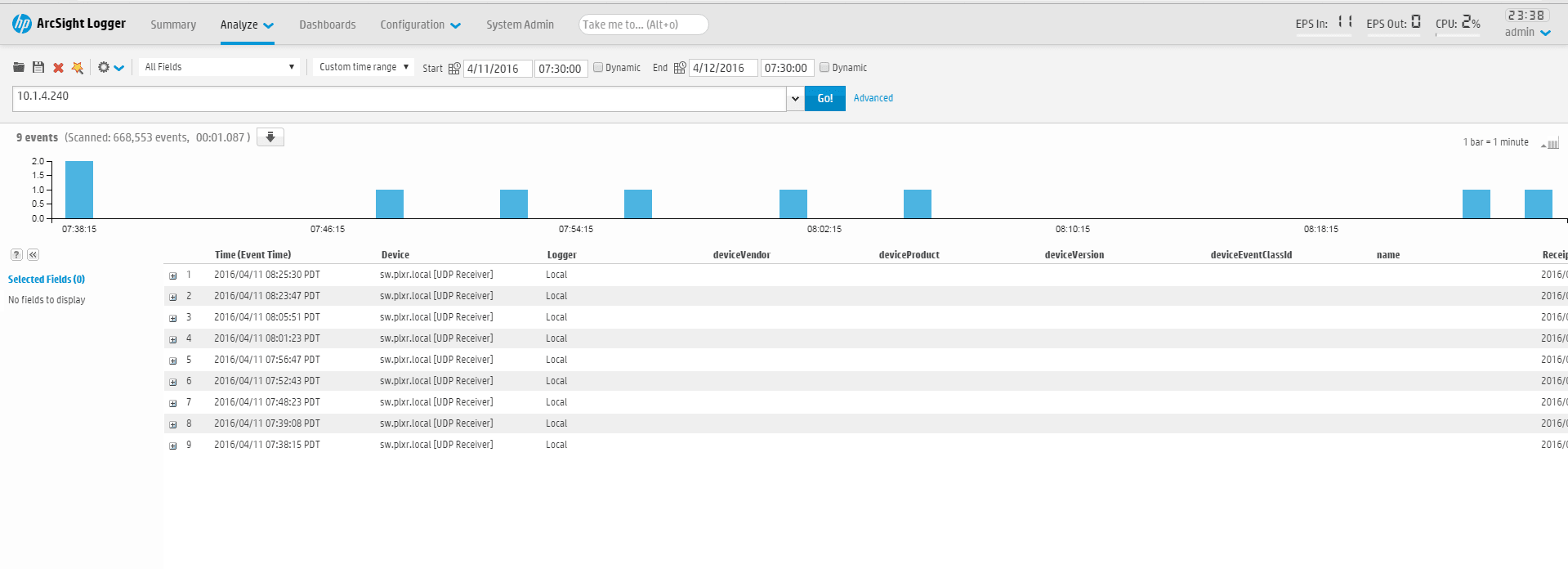
Task: Open the Dashboards menu
Action: 328,25
